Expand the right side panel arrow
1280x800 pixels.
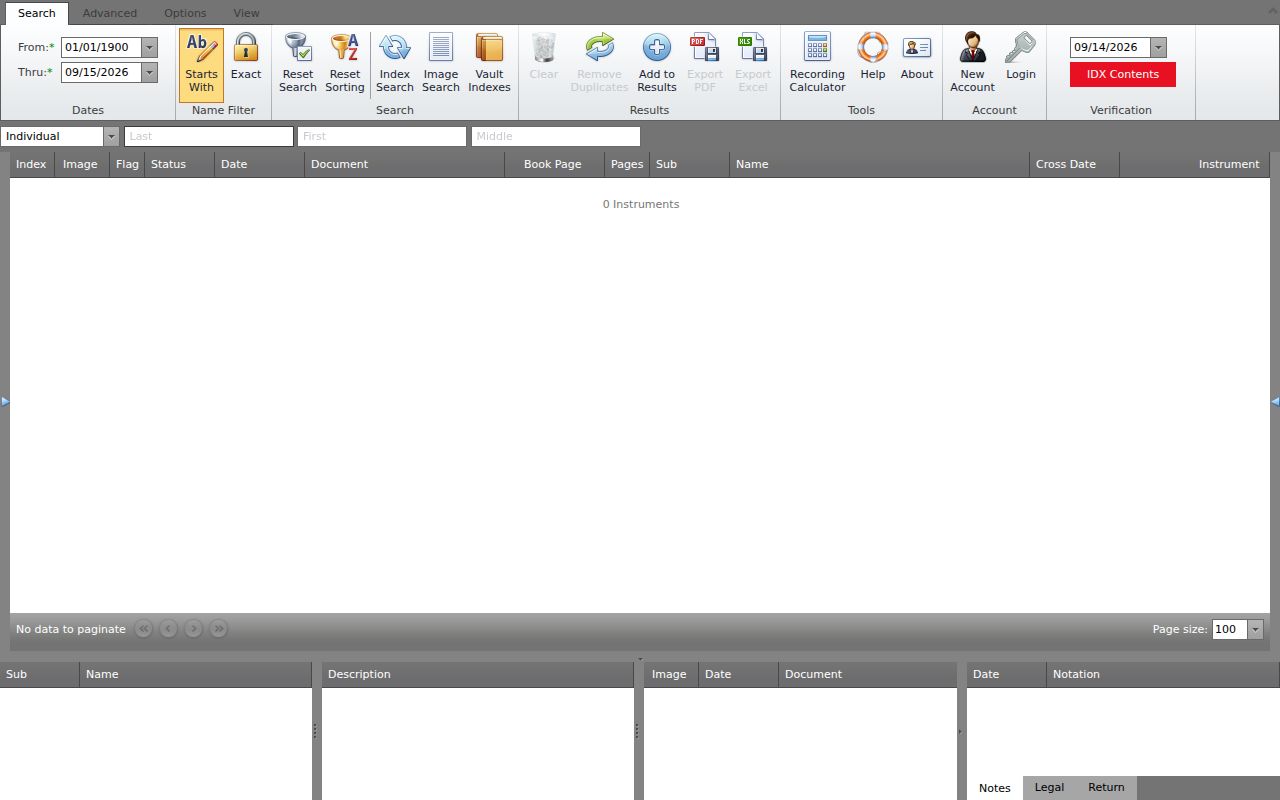[x=1275, y=401]
